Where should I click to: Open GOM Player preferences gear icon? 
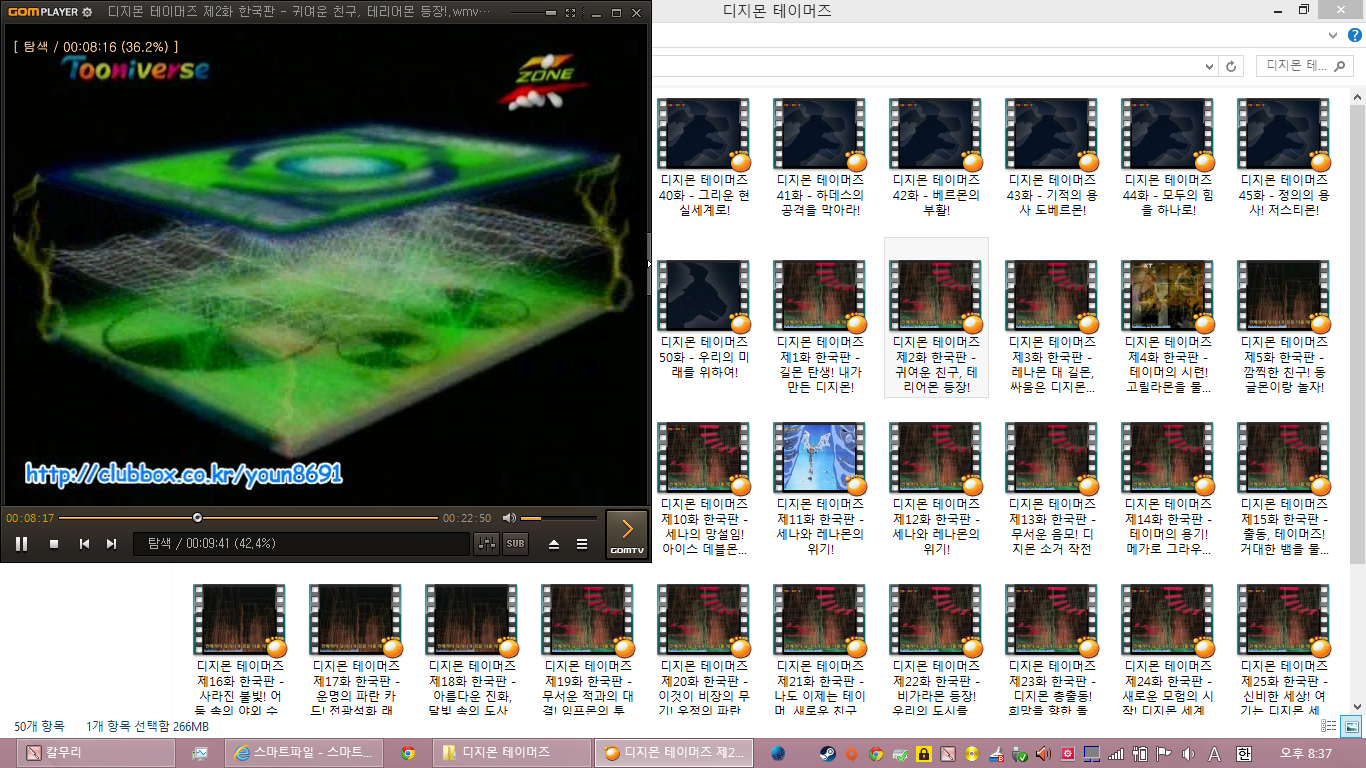tap(87, 12)
